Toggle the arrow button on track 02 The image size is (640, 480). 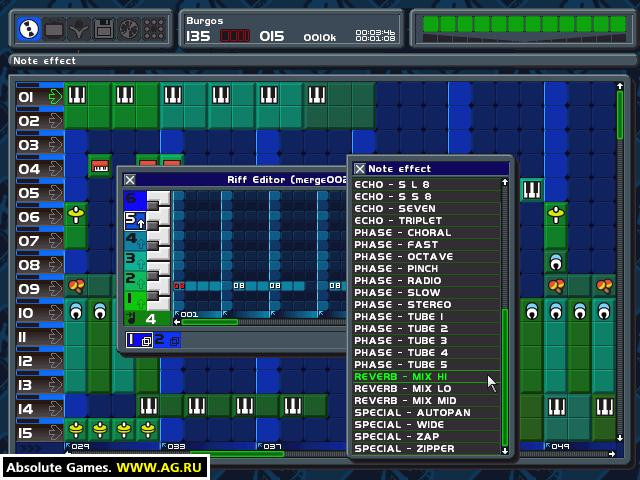(x=55, y=121)
